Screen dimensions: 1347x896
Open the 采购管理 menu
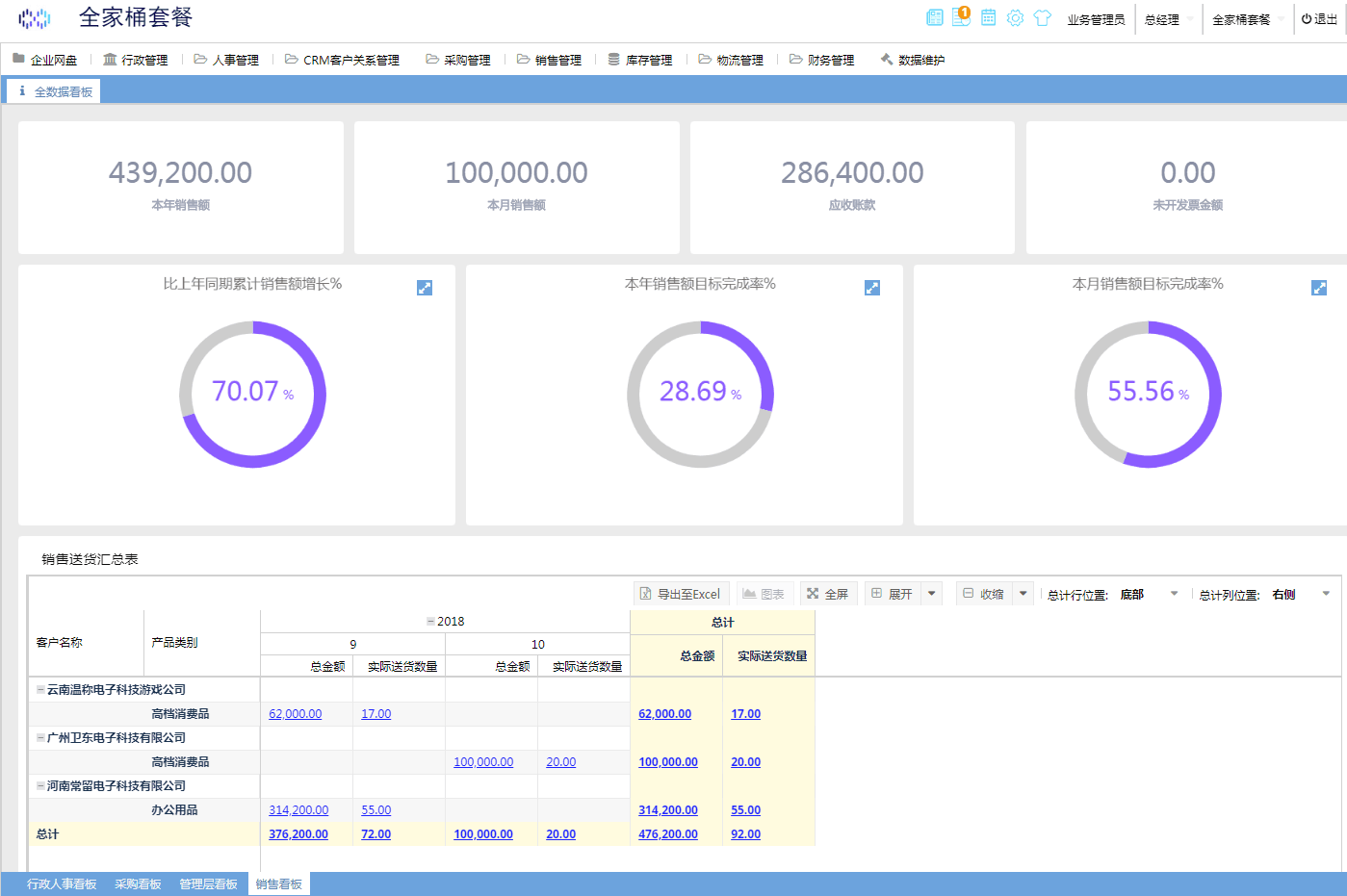pyautogui.click(x=458, y=60)
